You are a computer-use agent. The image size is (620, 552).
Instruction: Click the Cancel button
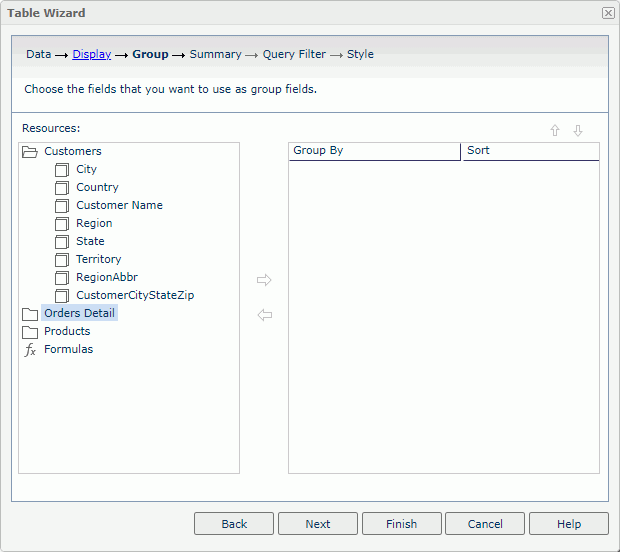(x=485, y=524)
